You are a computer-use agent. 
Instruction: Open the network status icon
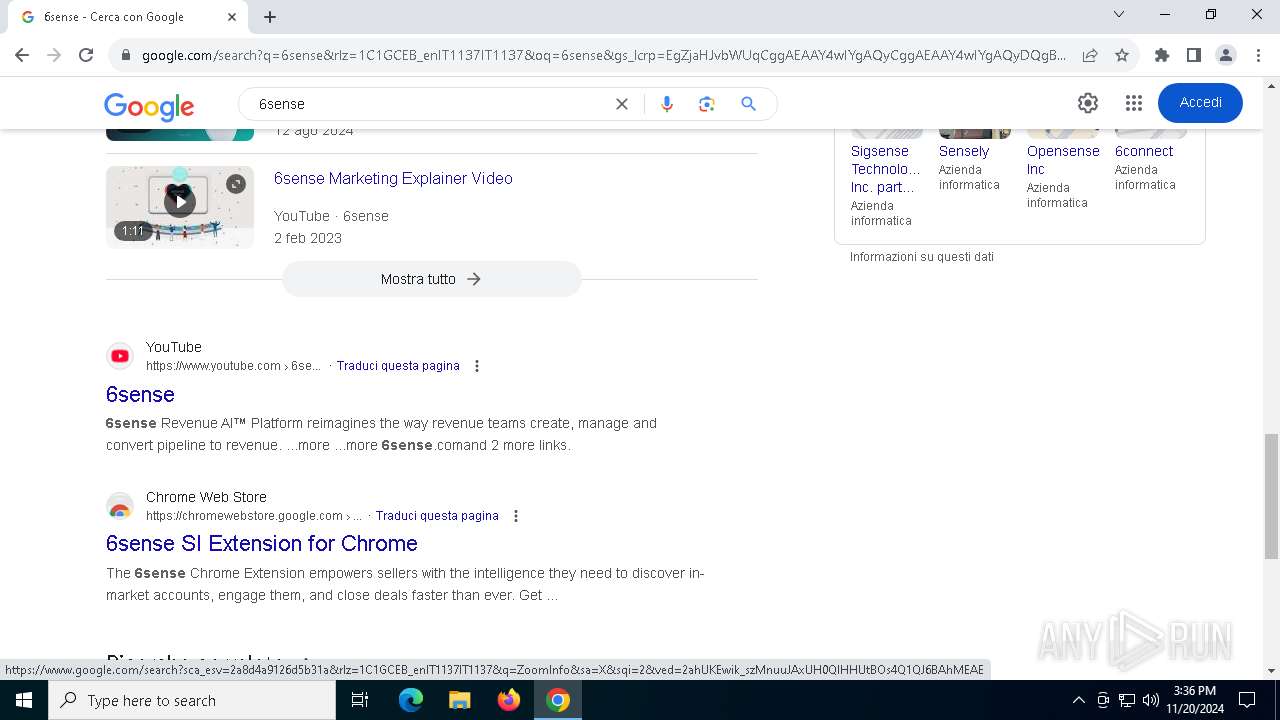[1127, 700]
